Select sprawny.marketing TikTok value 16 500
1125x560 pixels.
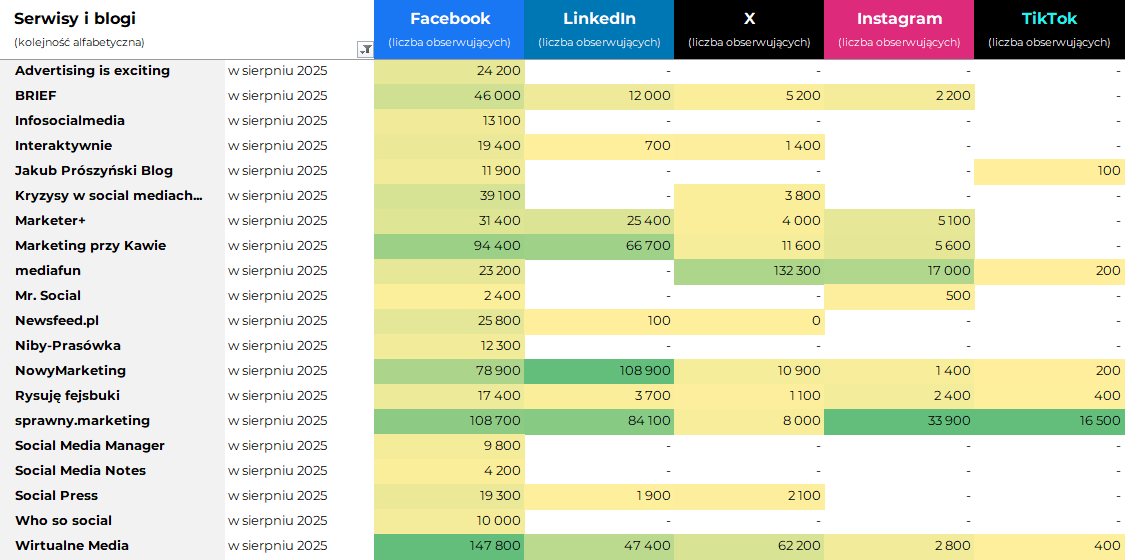[1049, 421]
